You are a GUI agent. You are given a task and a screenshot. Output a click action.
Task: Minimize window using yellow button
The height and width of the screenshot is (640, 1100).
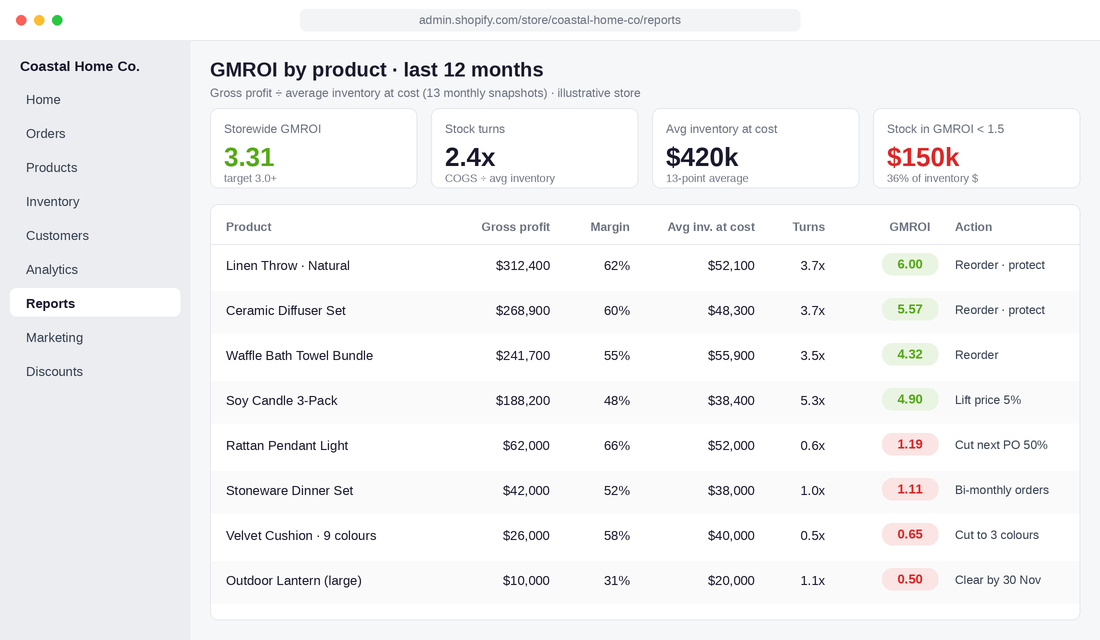pyautogui.click(x=39, y=20)
